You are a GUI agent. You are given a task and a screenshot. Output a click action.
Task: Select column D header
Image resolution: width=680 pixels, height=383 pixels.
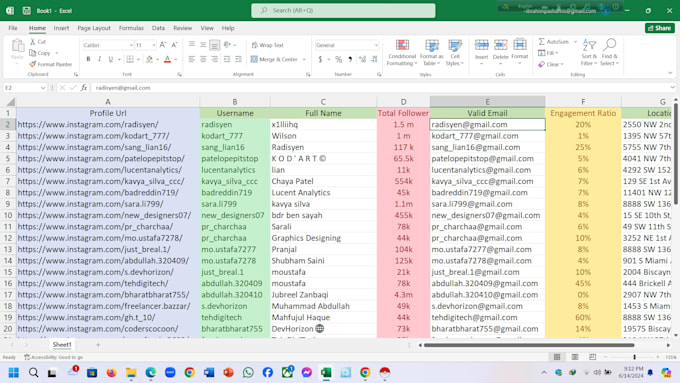[x=403, y=102]
